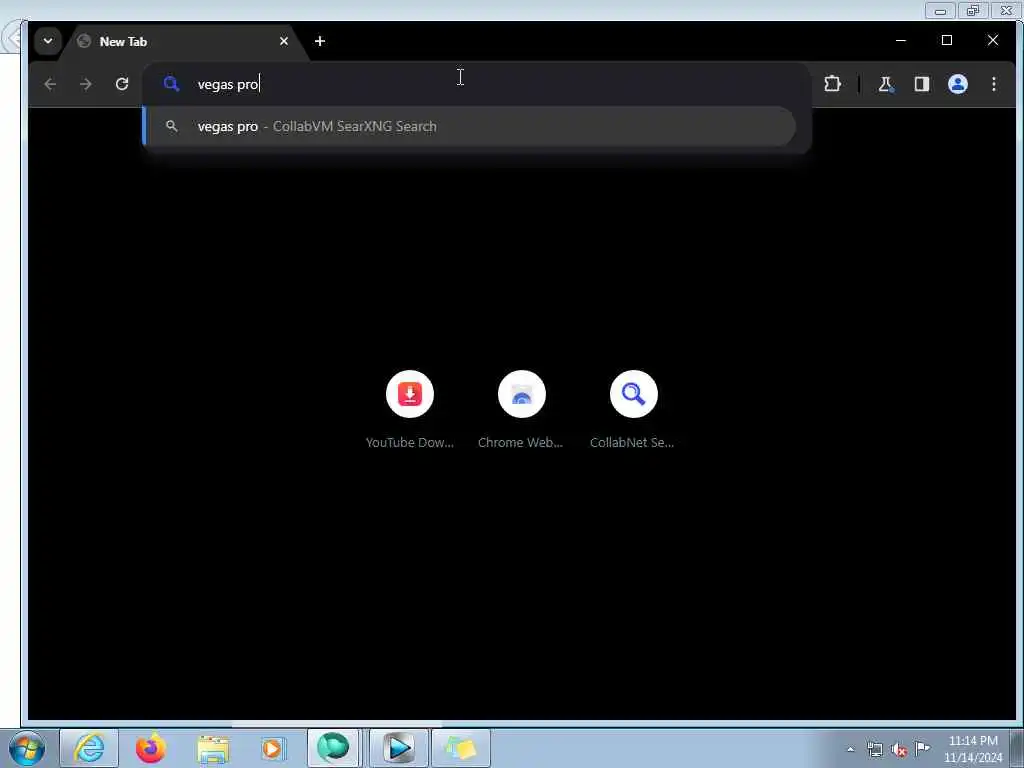
Task: Launch Internet Explorer from taskbar
Action: (89, 748)
